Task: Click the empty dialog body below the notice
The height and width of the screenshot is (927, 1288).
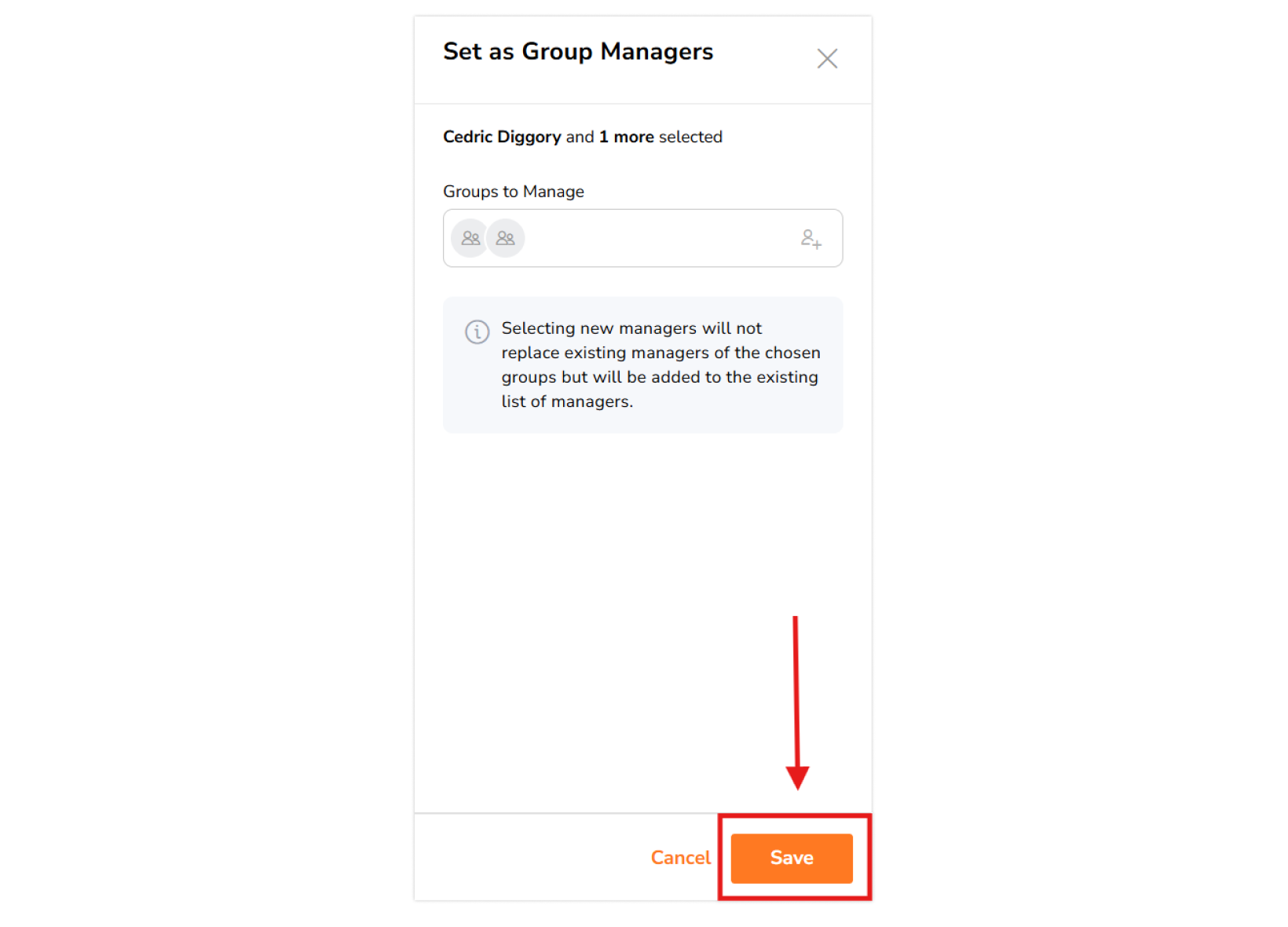Action: pyautogui.click(x=642, y=621)
